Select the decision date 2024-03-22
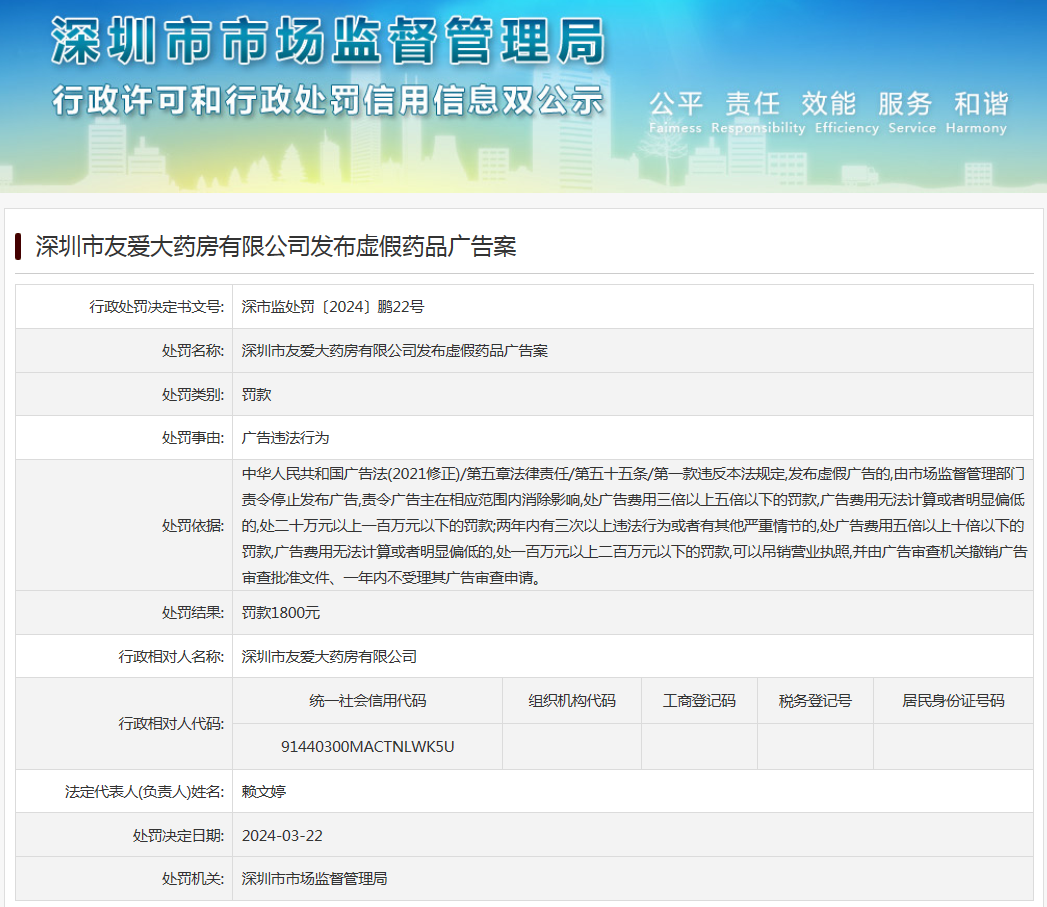This screenshot has height=907, width=1047. click(282, 836)
